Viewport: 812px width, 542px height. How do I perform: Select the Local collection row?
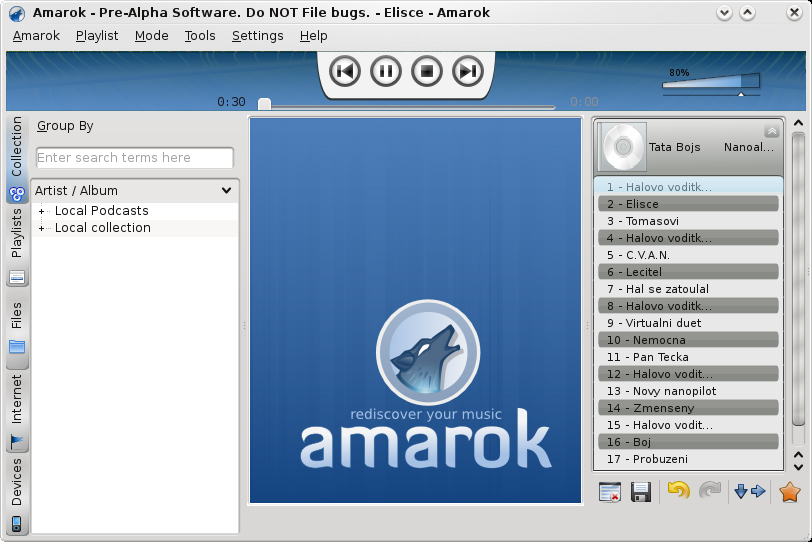point(135,228)
